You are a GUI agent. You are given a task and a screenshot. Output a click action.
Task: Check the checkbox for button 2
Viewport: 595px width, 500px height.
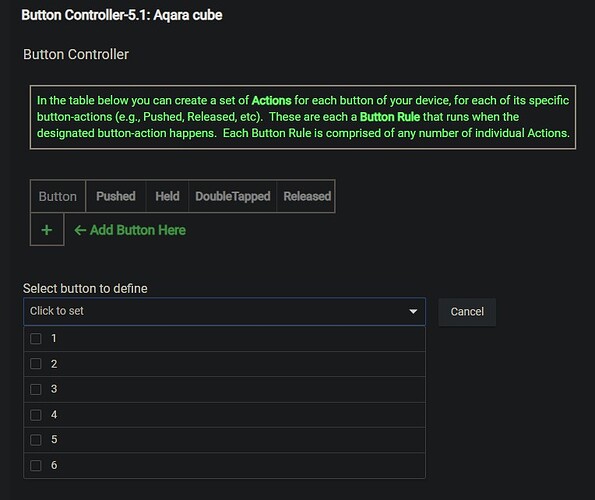click(x=36, y=364)
